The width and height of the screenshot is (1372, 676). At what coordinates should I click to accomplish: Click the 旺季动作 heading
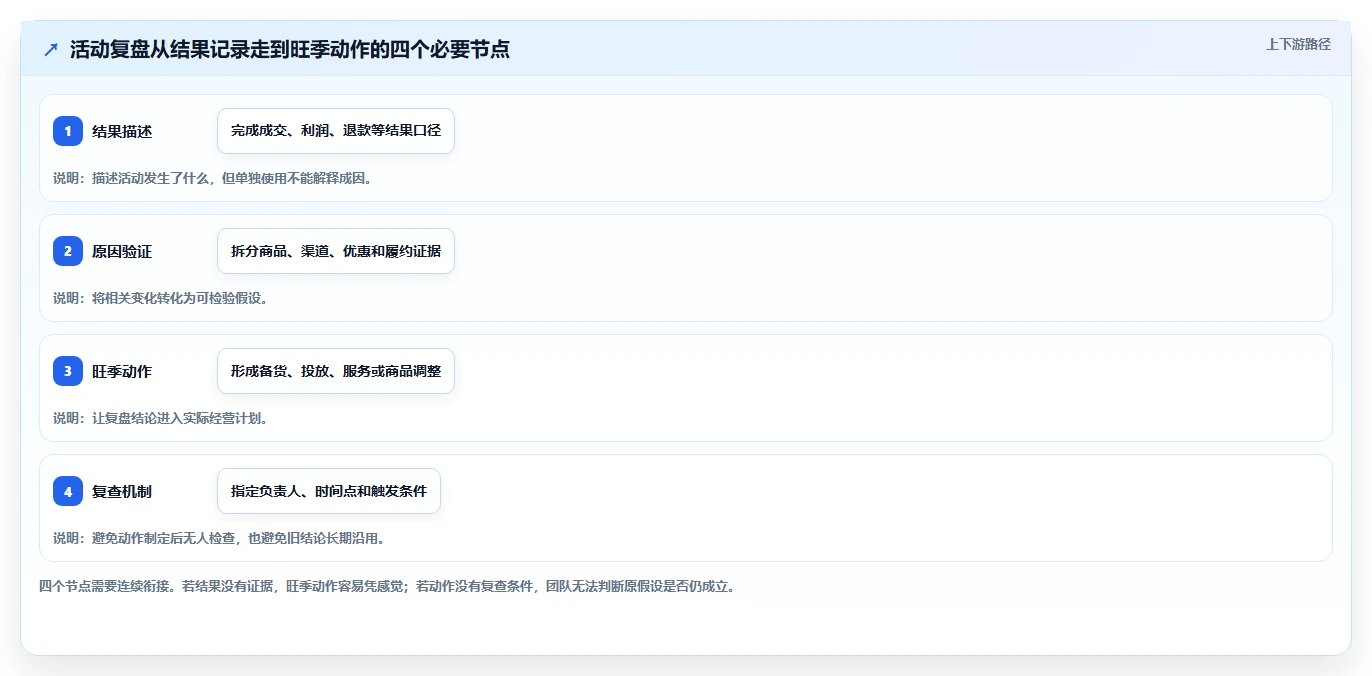click(x=122, y=371)
